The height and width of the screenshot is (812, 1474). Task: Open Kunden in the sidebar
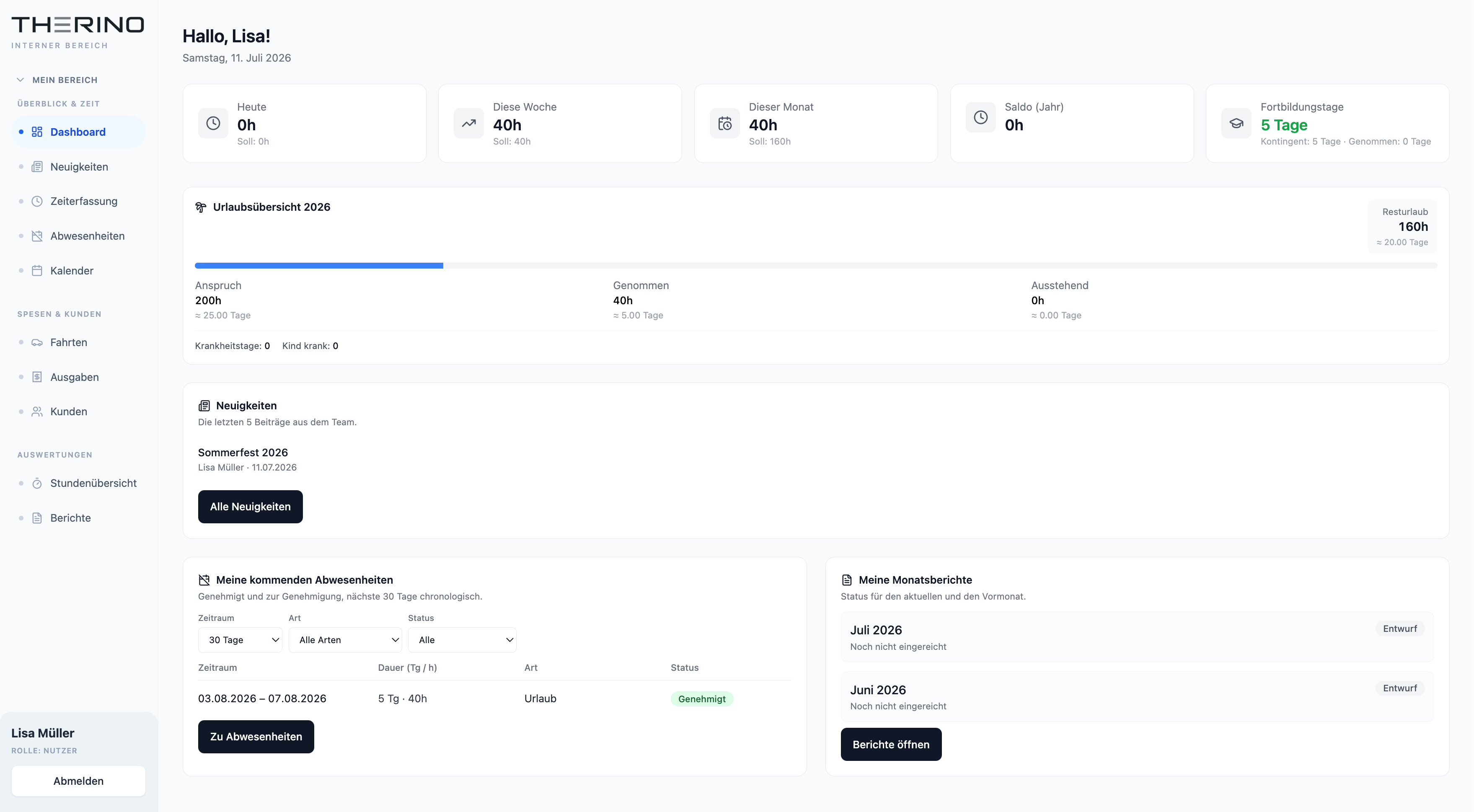click(78, 411)
